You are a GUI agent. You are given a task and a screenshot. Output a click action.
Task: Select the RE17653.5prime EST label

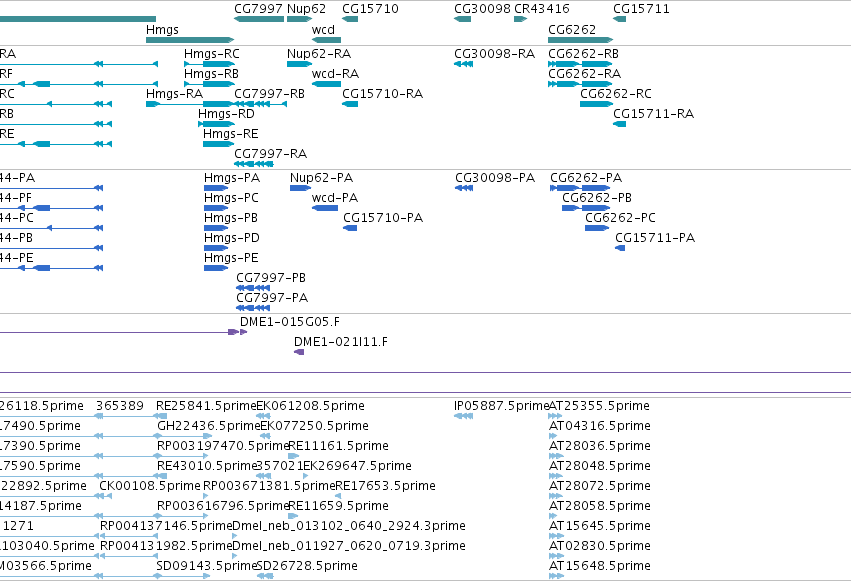click(385, 487)
